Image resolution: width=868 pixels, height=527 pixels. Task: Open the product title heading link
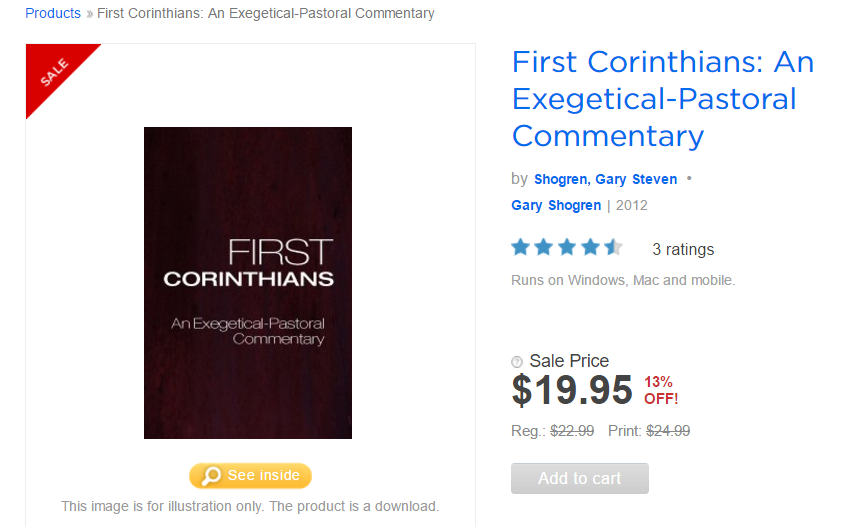pos(662,98)
